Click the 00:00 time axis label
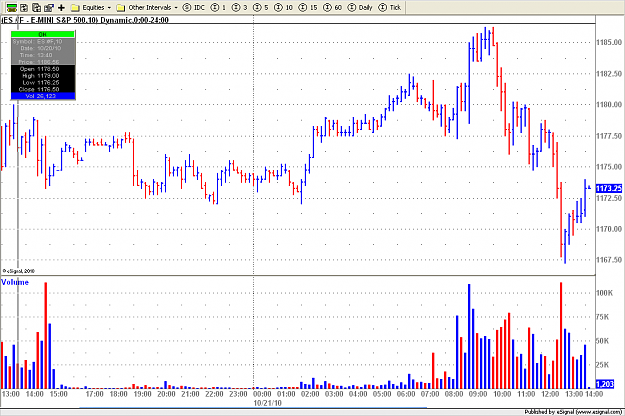This screenshot has height=416, width=625. point(262,394)
